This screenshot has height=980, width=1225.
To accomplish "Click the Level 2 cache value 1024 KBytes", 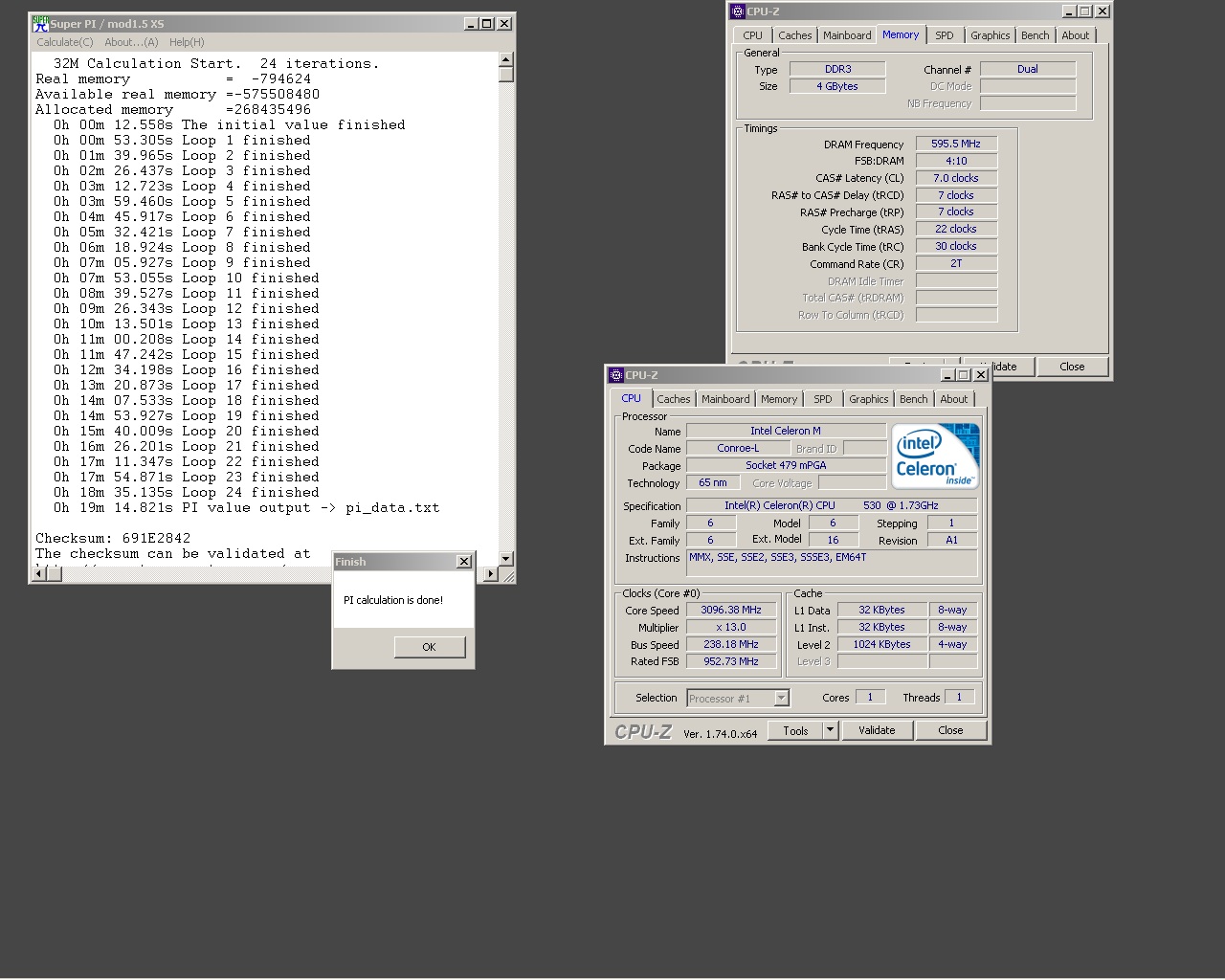I will 881,644.
